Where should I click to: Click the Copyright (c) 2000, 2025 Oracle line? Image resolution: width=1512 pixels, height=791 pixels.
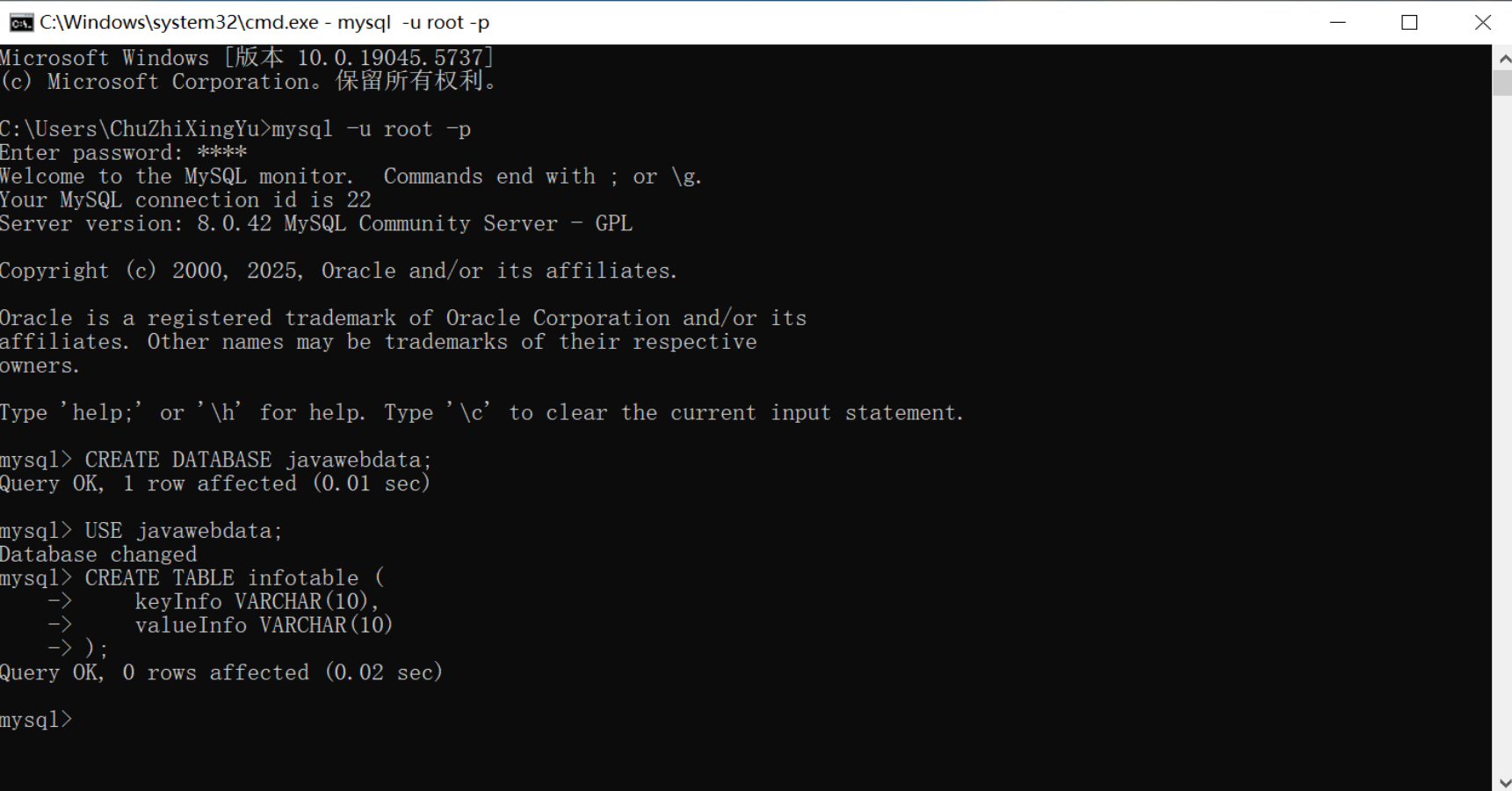(x=338, y=270)
